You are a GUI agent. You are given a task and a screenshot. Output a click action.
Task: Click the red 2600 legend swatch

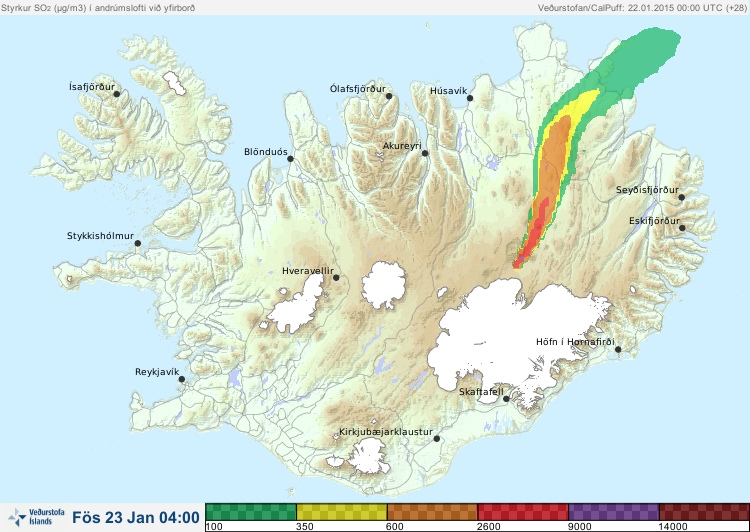(523, 512)
